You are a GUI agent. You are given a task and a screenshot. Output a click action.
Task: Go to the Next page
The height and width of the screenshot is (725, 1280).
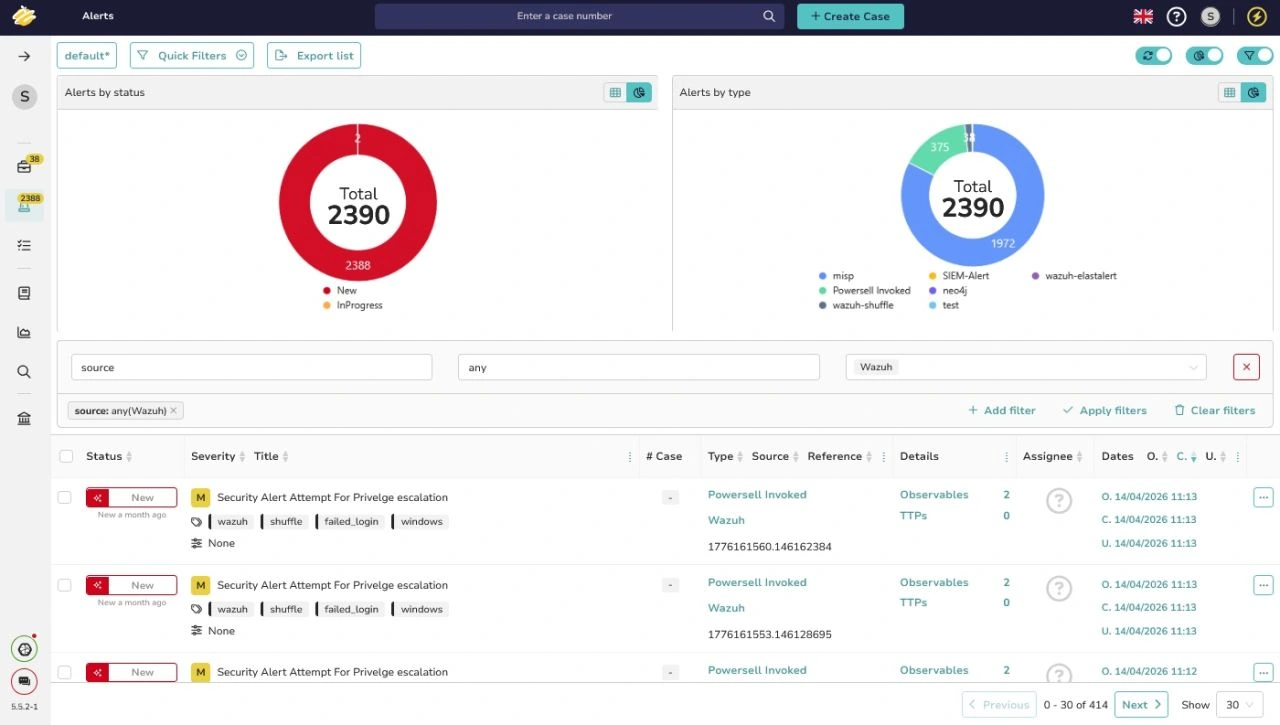pyautogui.click(x=1141, y=705)
